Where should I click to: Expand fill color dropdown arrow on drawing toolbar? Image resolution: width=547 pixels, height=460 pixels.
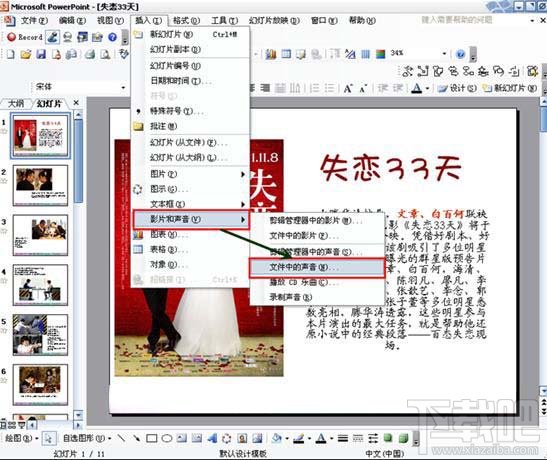[287, 438]
